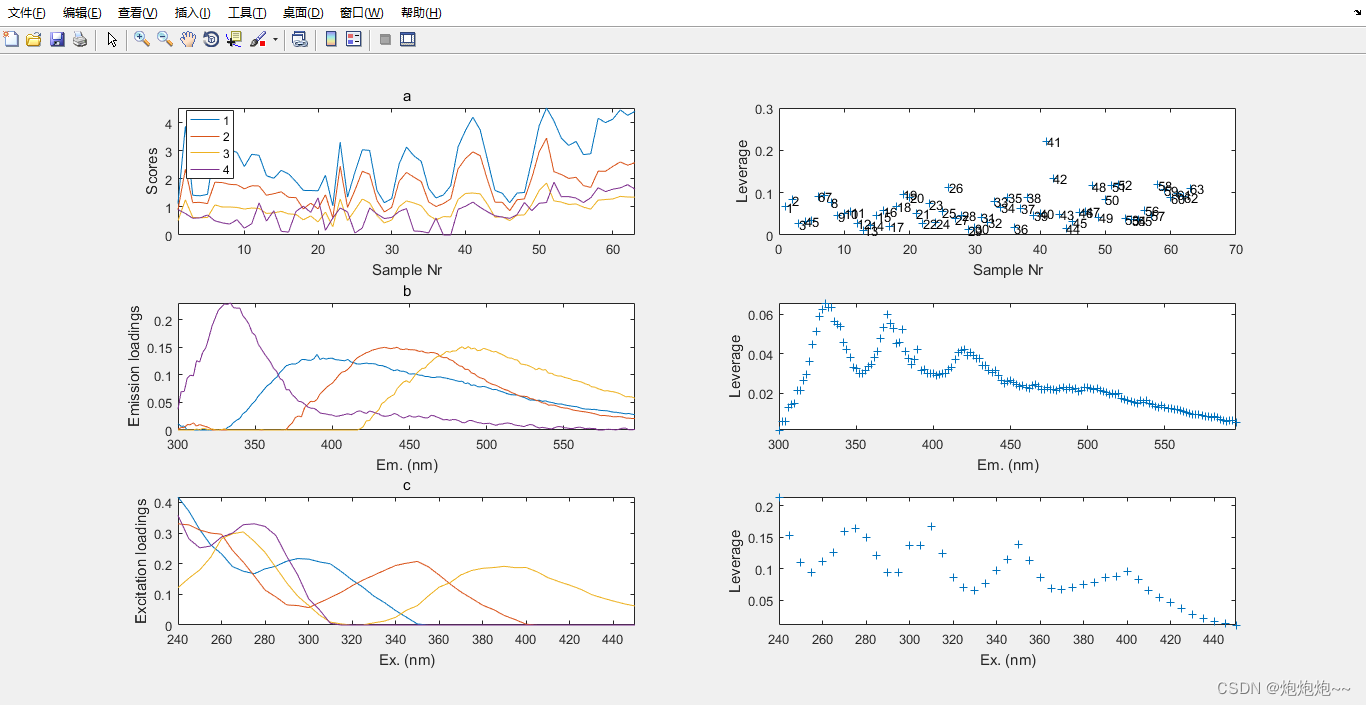Click the 'Emission loadings' y-axis label
The width and height of the screenshot is (1366, 705).
point(134,366)
